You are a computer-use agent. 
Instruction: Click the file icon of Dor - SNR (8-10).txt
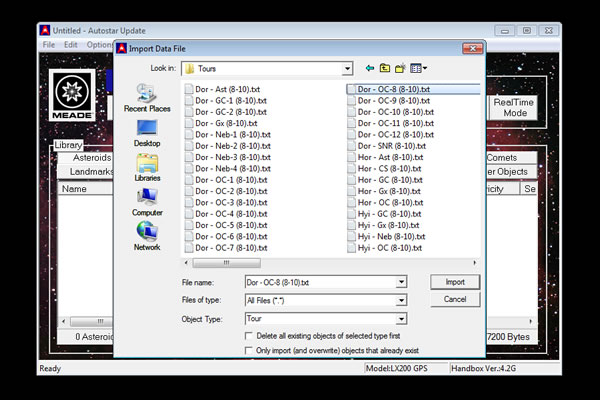[x=351, y=146]
